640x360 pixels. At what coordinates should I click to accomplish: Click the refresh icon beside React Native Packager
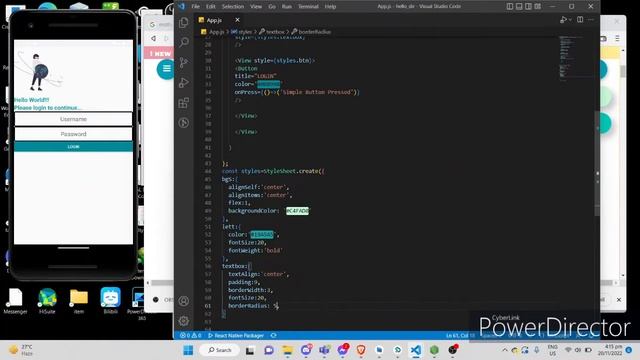(273, 336)
